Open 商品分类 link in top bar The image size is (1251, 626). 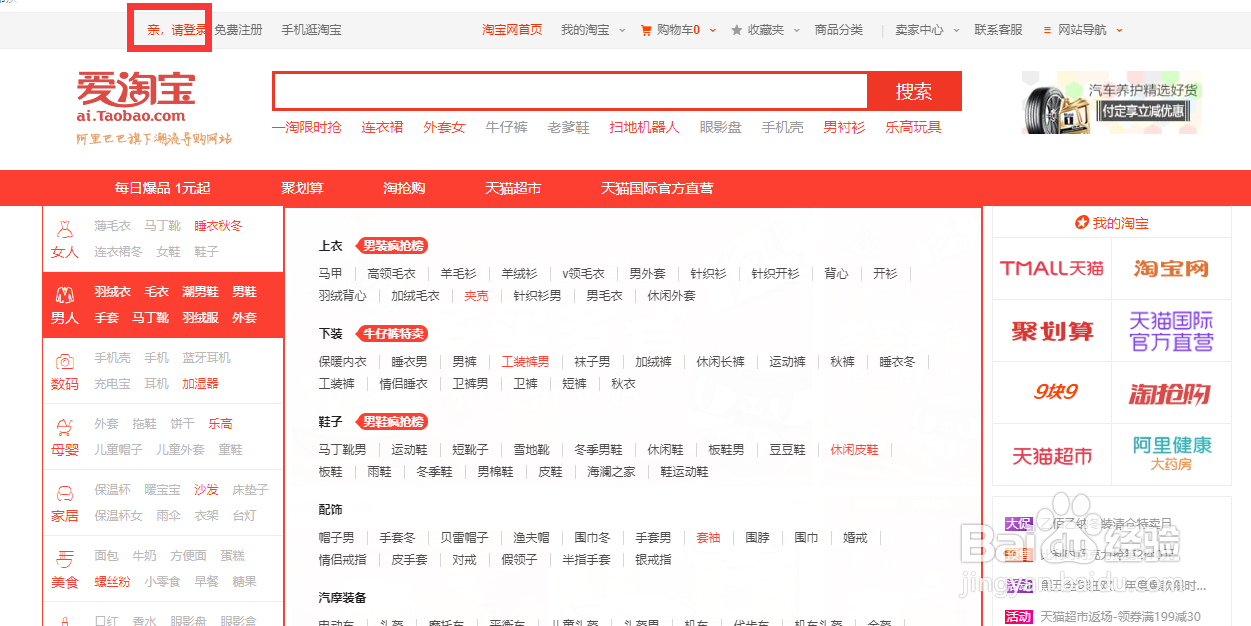pos(839,30)
